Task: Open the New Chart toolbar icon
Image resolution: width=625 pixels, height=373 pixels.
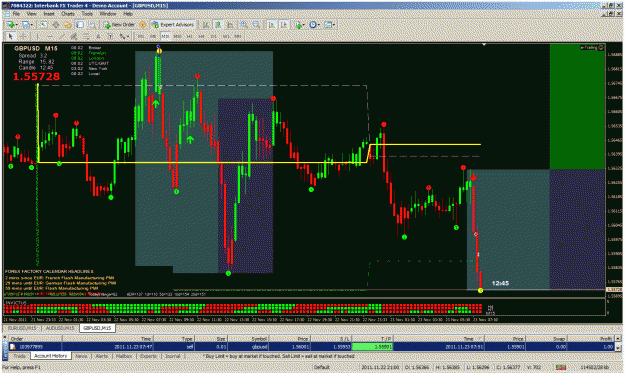Action: tap(10, 25)
